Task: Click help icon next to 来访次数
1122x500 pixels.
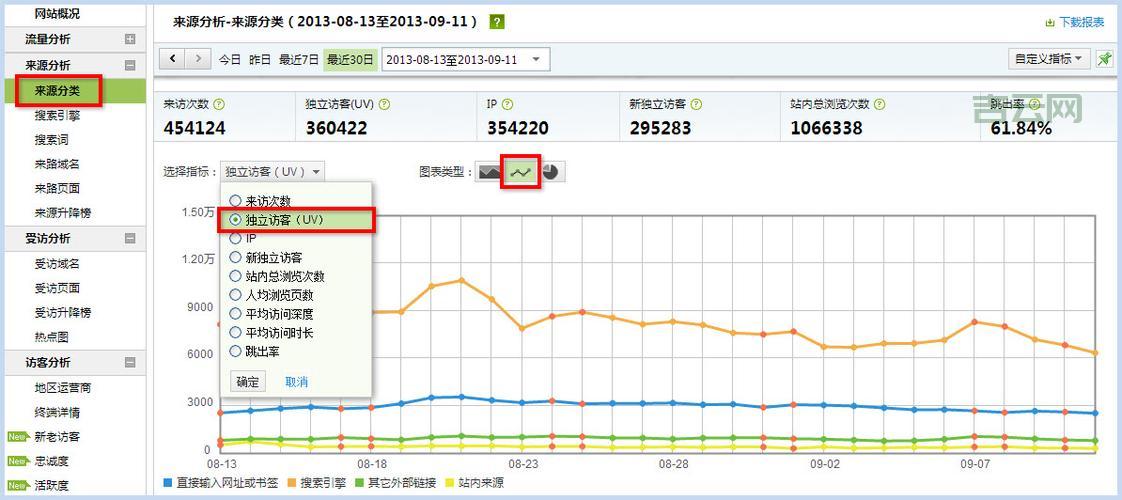Action: click(x=219, y=104)
